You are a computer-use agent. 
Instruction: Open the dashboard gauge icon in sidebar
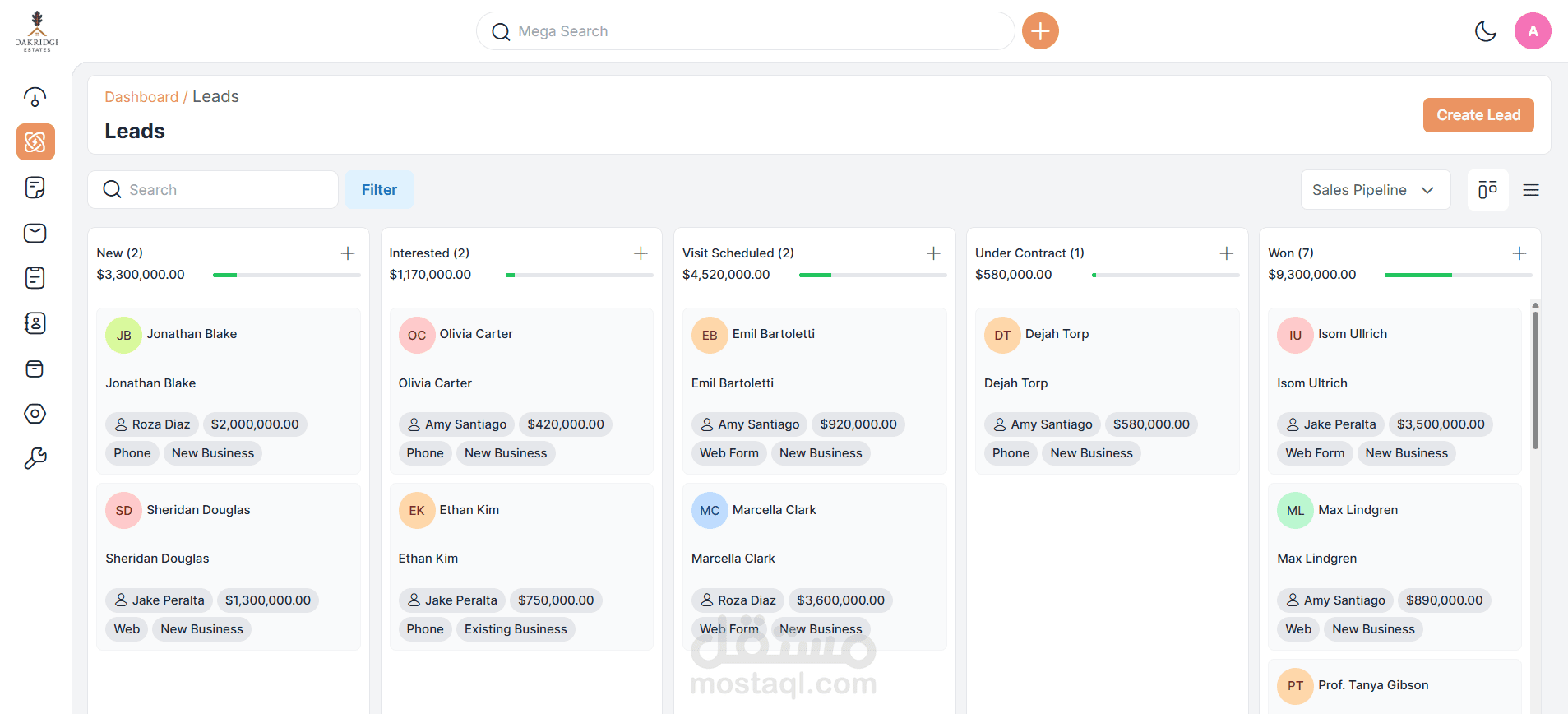35,97
